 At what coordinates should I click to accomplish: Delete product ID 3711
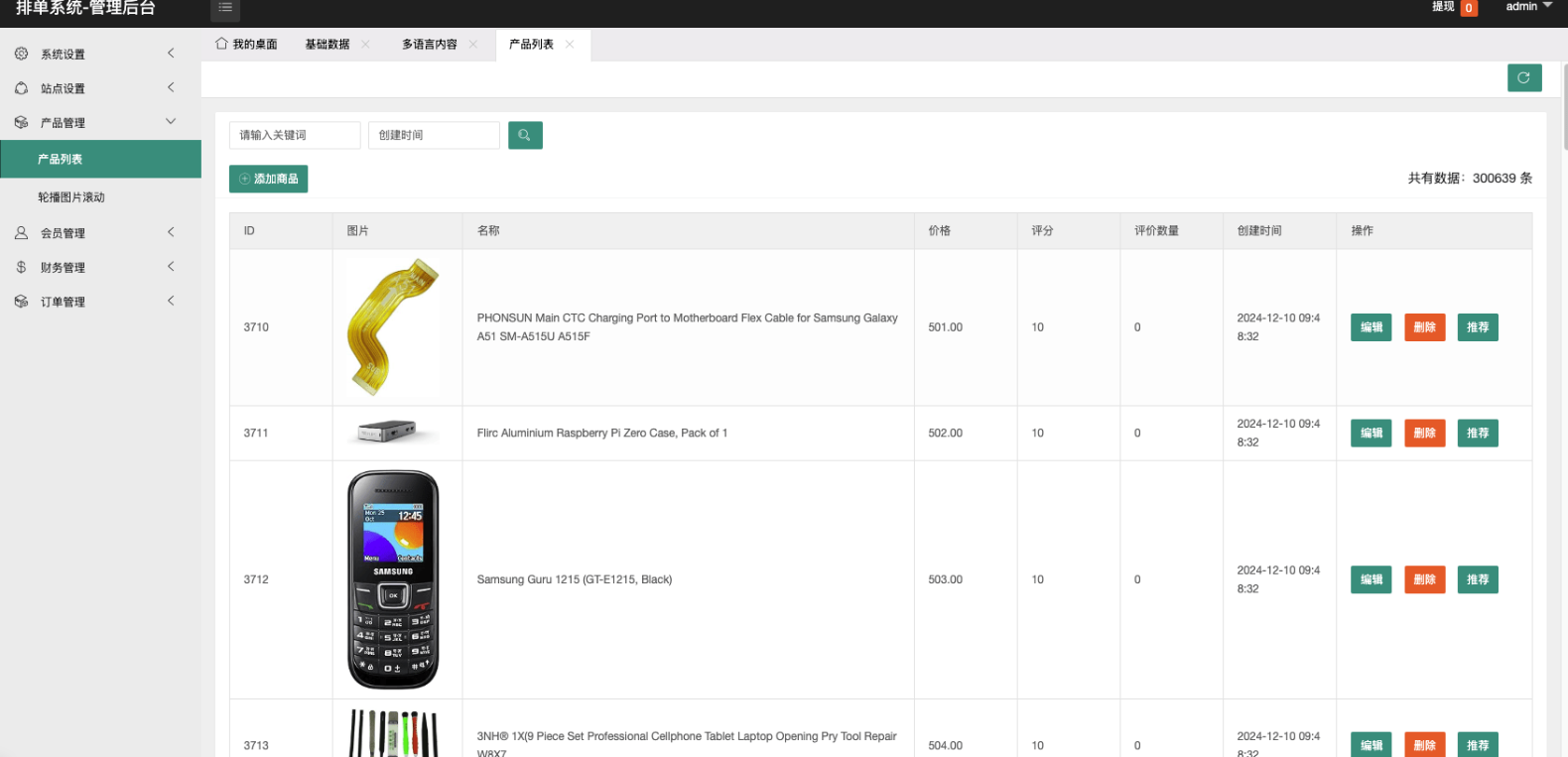tap(1424, 434)
